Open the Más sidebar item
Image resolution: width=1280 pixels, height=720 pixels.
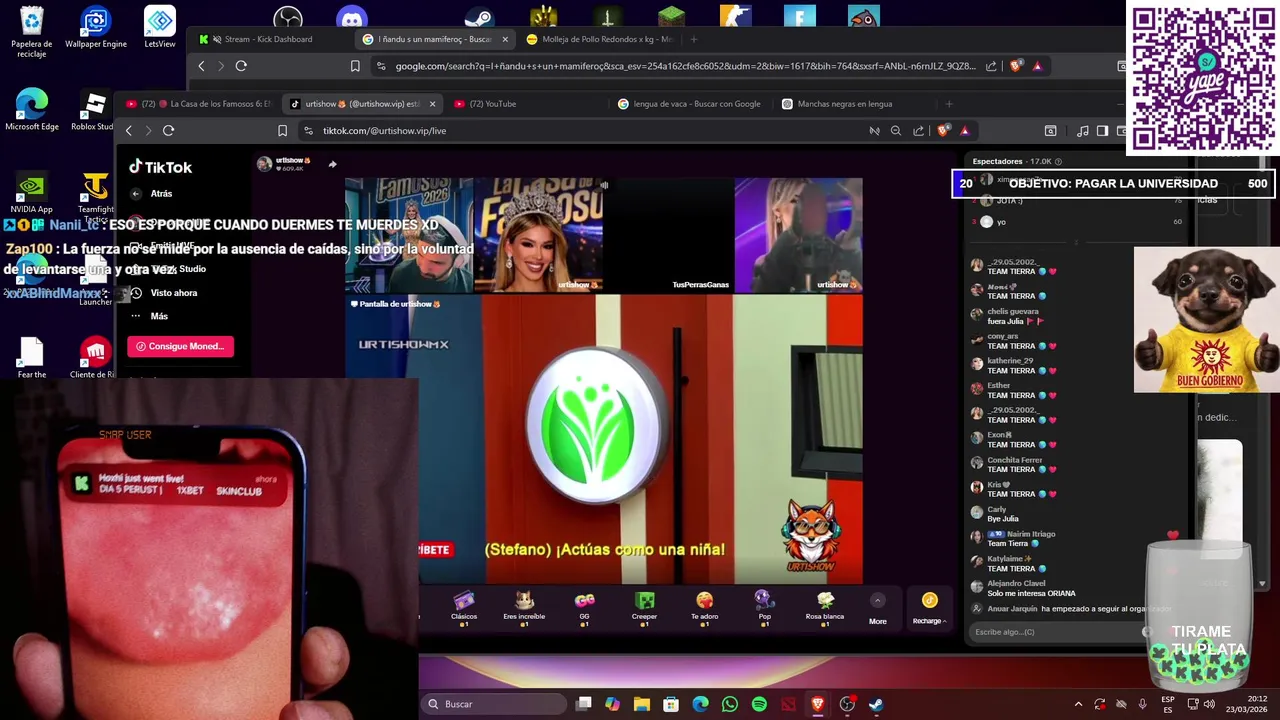pyautogui.click(x=150, y=316)
